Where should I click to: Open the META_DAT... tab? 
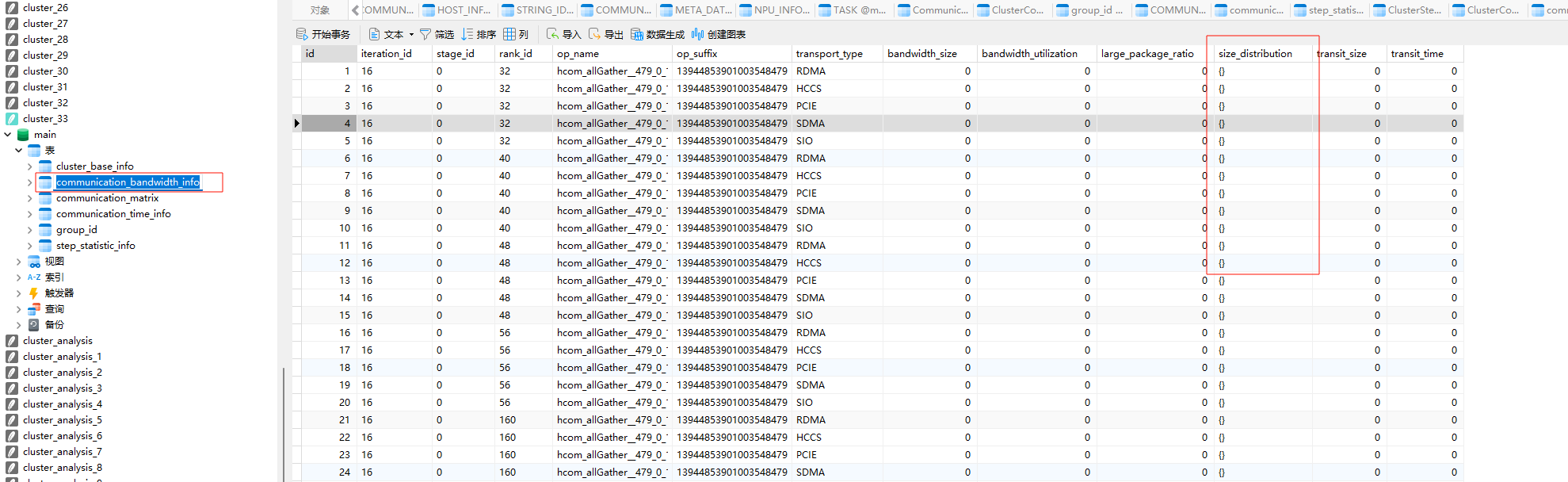tap(695, 10)
